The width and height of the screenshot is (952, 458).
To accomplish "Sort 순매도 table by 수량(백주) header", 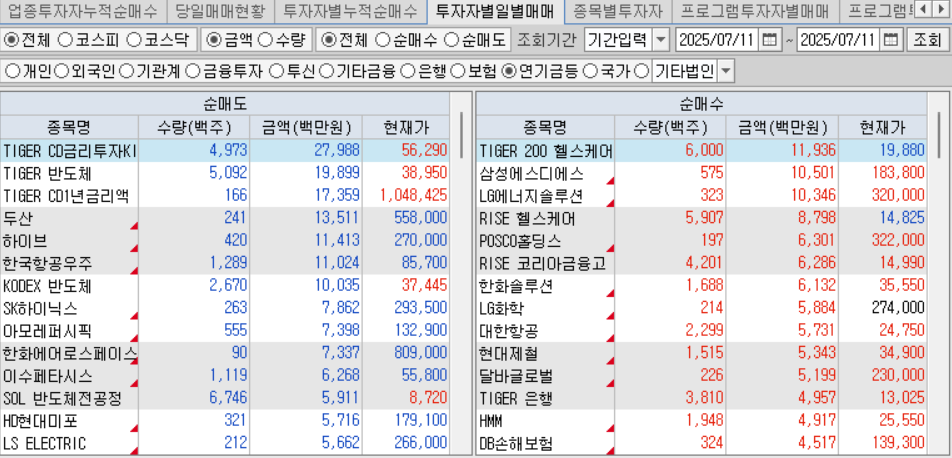I will (x=194, y=128).
